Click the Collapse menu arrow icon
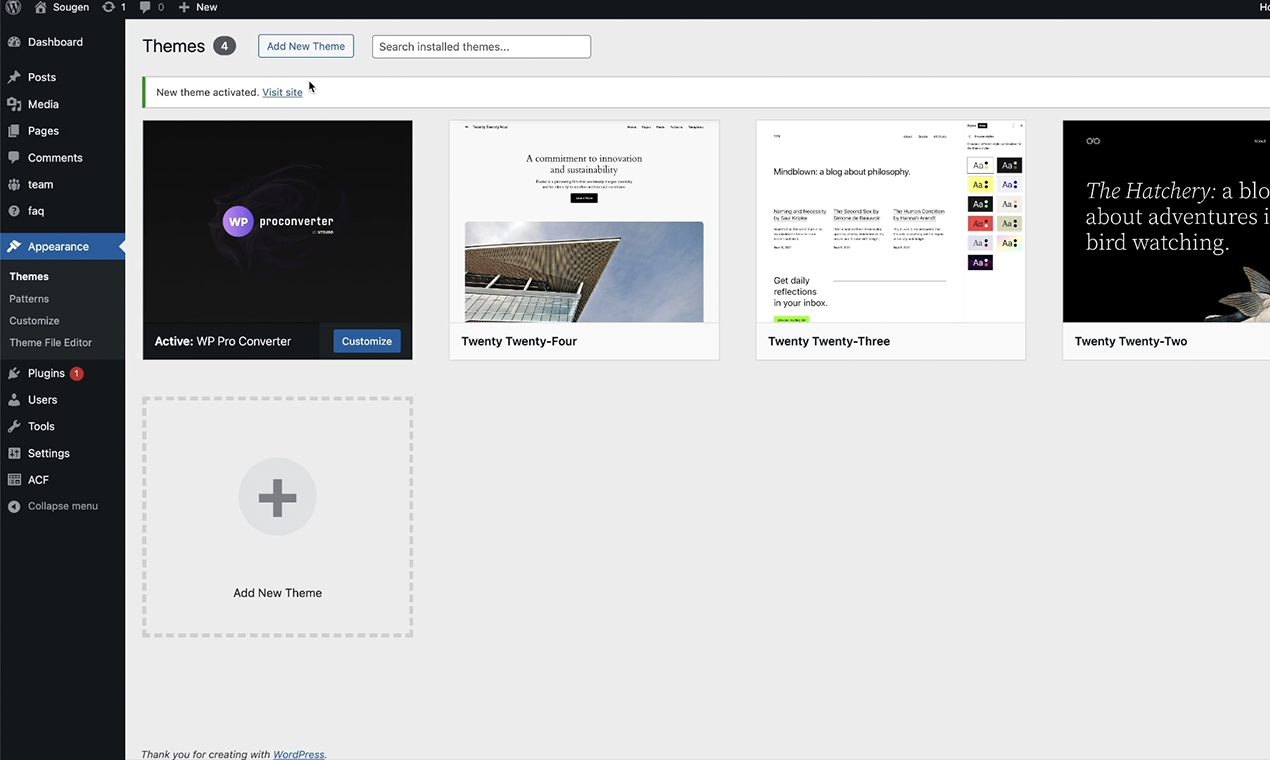 pos(14,506)
